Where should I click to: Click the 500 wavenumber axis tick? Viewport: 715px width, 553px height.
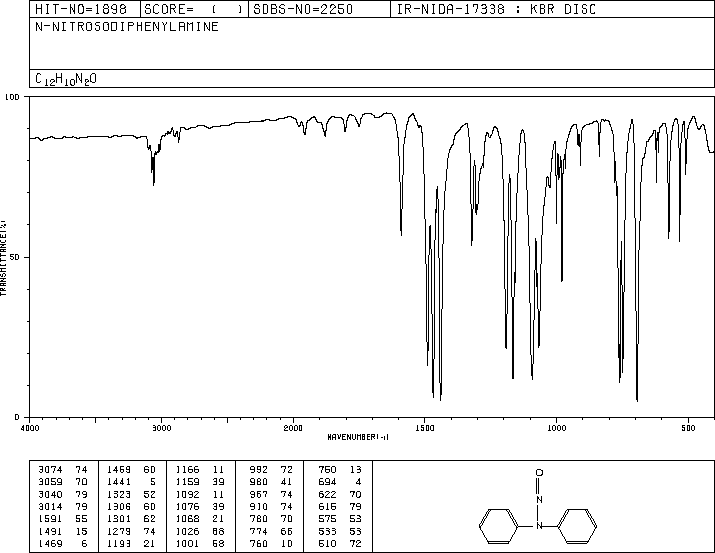pos(688,428)
